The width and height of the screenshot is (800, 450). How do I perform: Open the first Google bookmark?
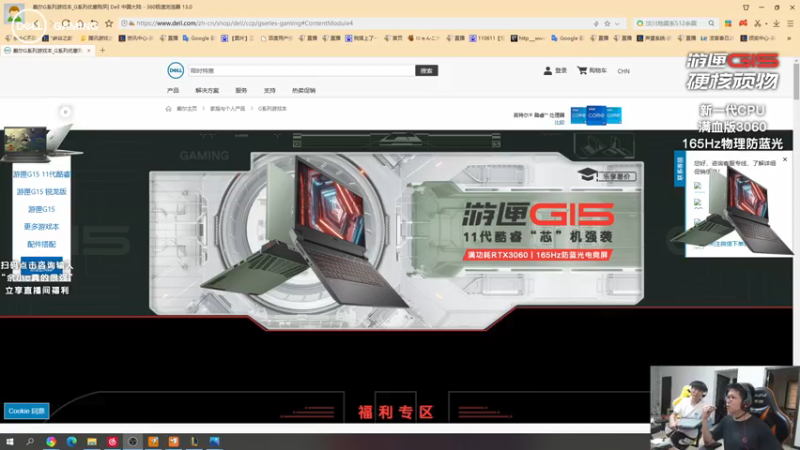(x=199, y=38)
